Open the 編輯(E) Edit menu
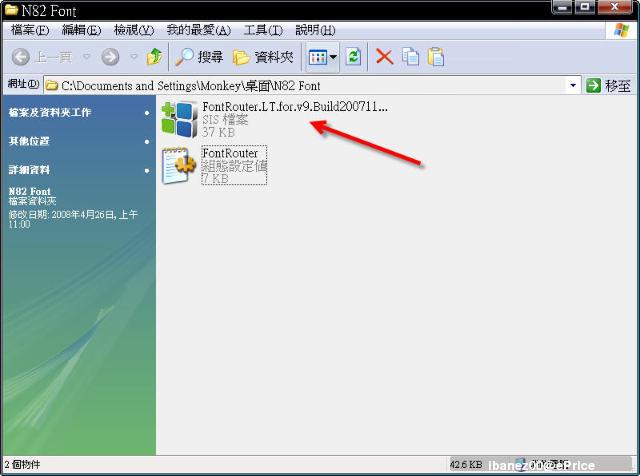 [x=81, y=30]
